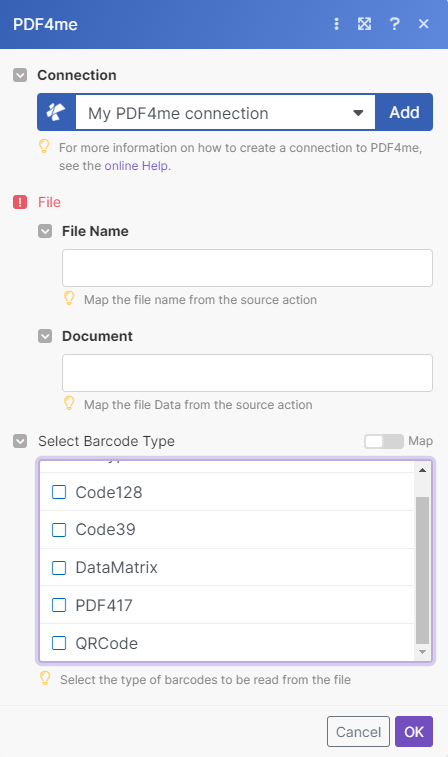
Task: Click the lightbulb hint icon under File Name
Action: click(69, 298)
